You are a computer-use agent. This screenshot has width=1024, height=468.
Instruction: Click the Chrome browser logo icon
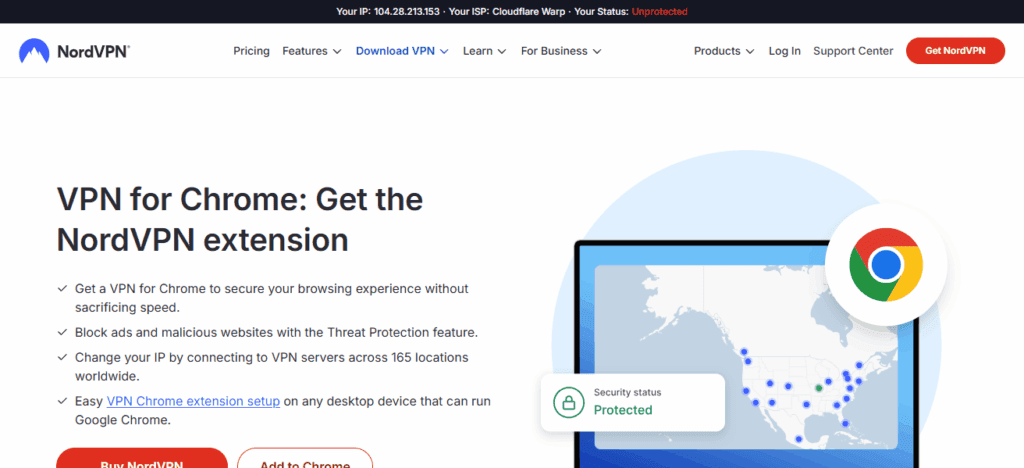885,265
